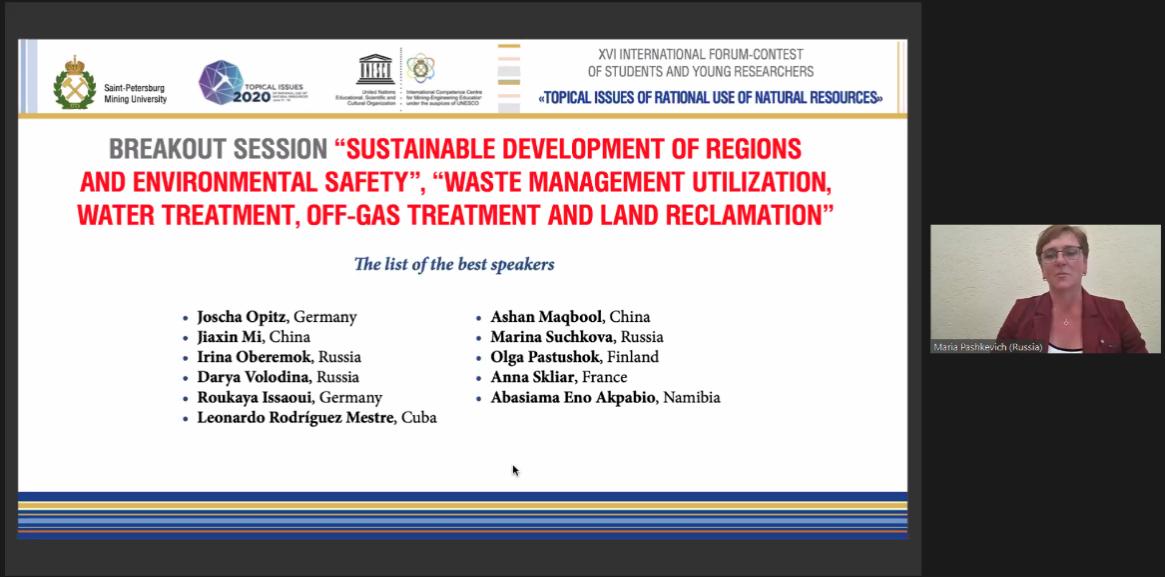Select speaker Irina Oberemok, Russia

click(x=278, y=357)
